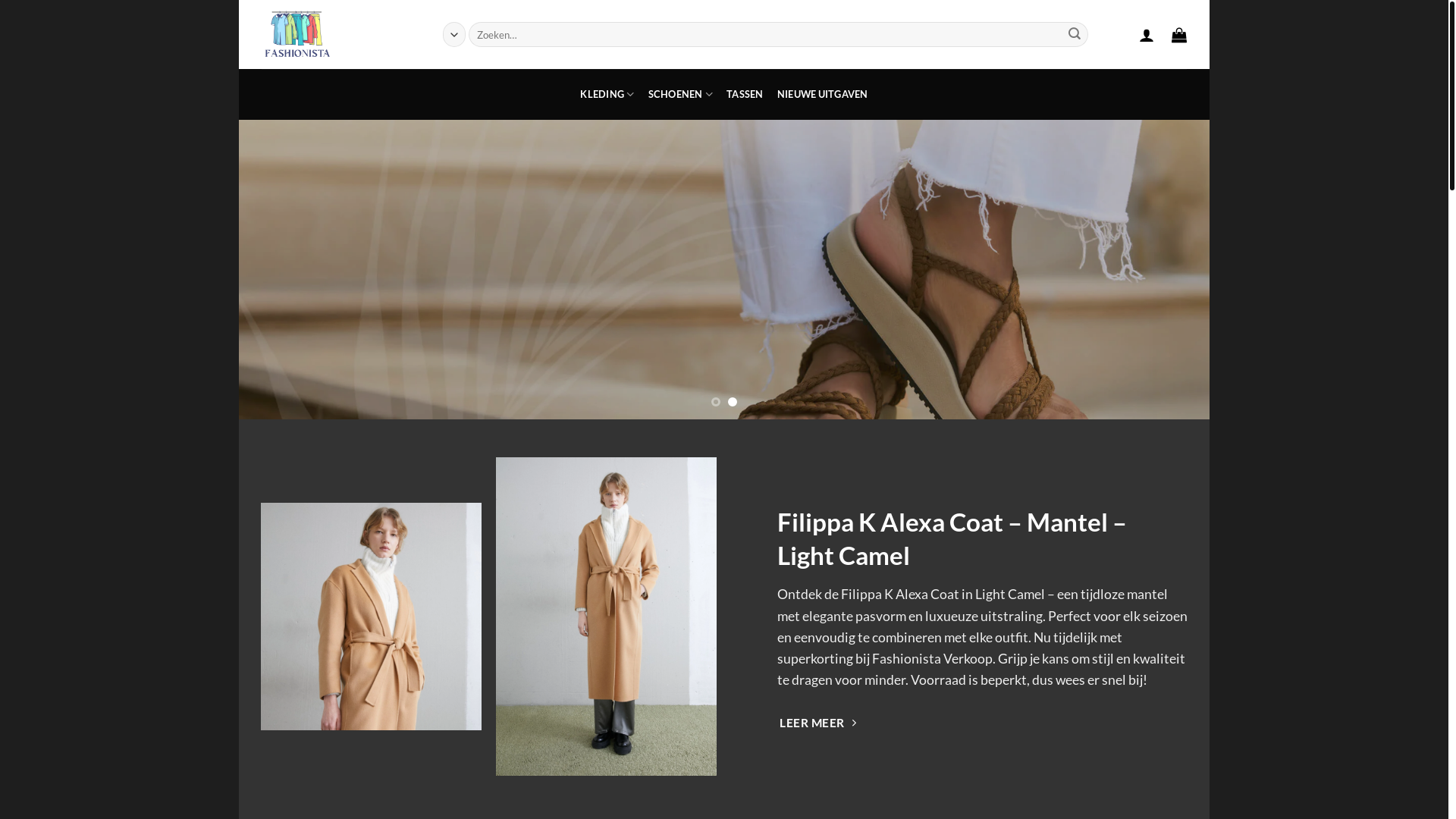Open NIEUWE UITGAVEN menu item
Viewport: 1456px width, 819px height.
pos(822,94)
